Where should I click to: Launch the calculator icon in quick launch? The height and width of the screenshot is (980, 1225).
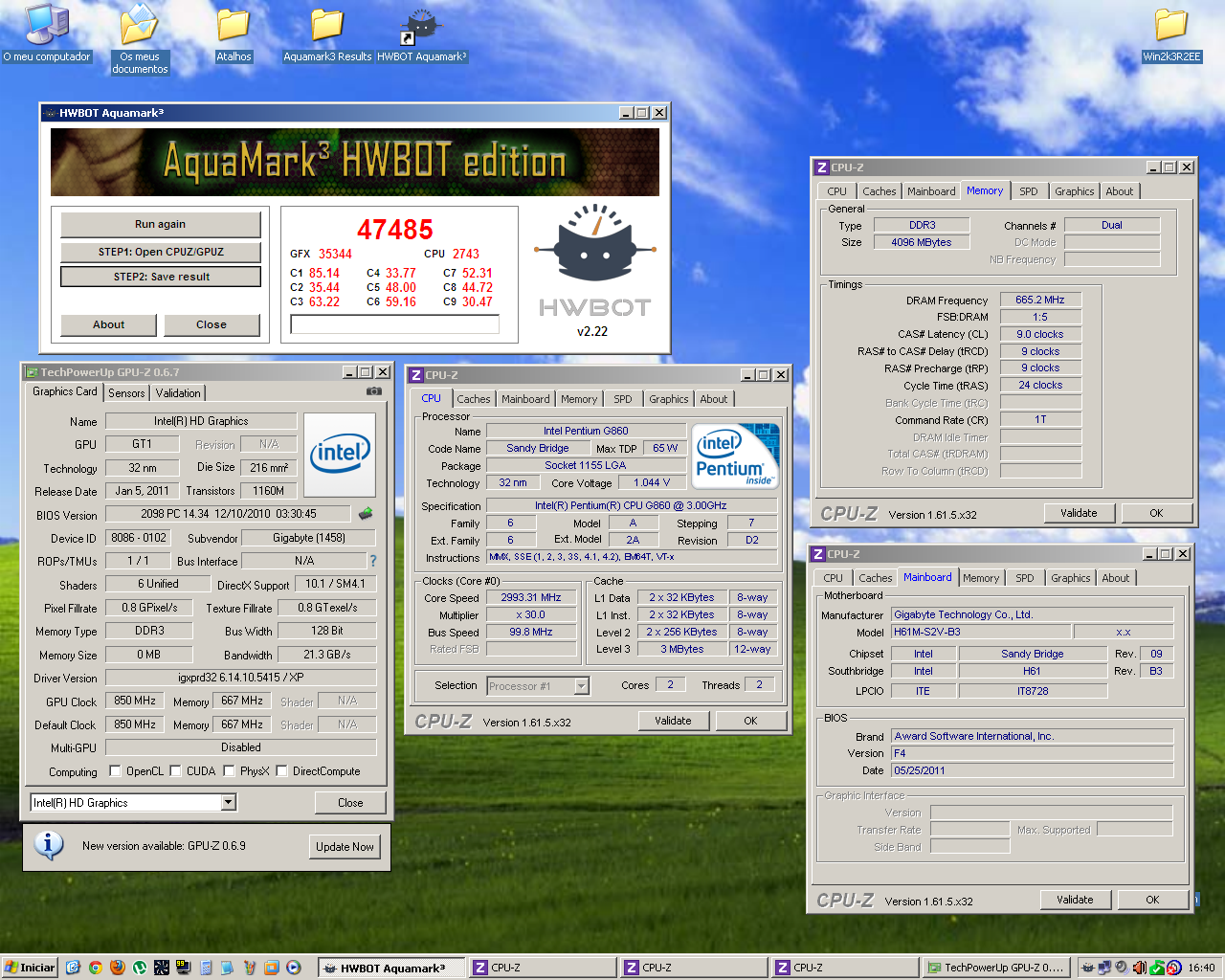(206, 968)
